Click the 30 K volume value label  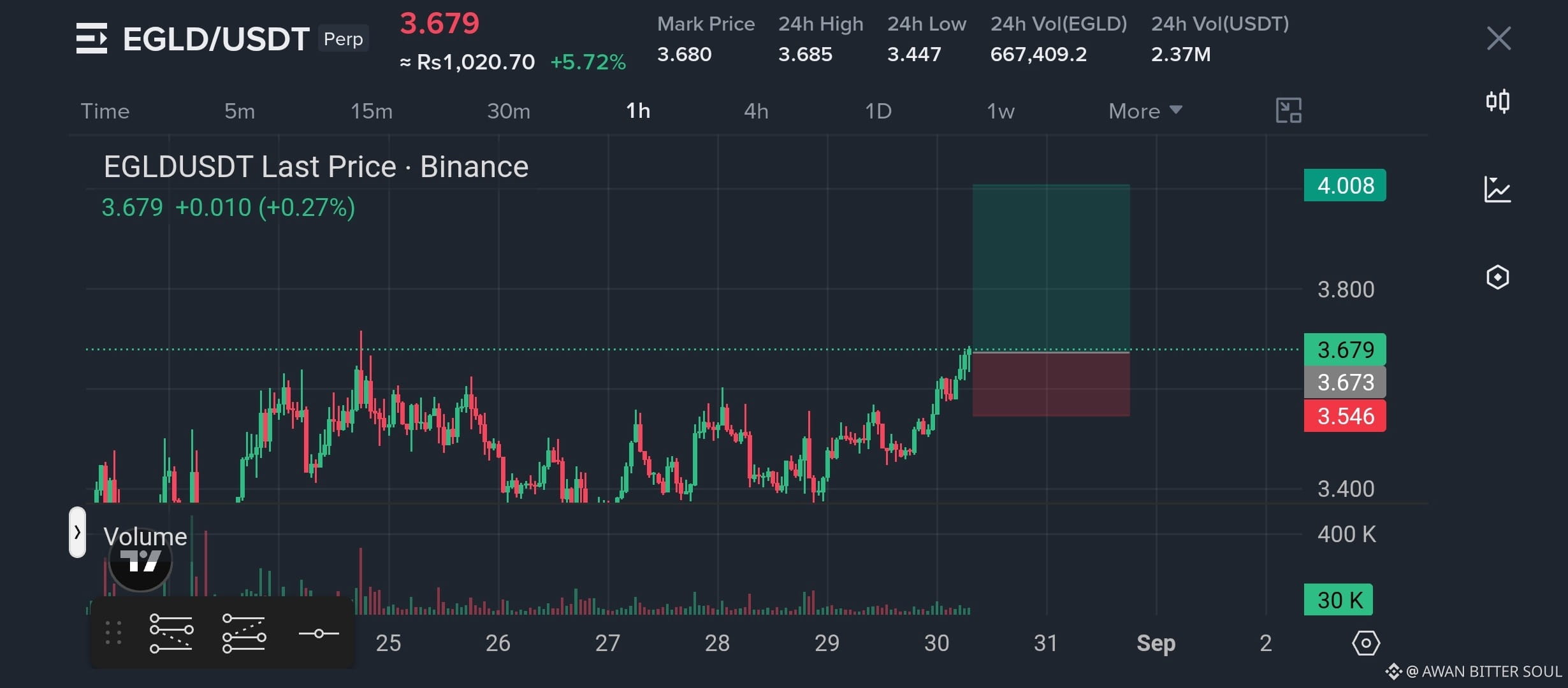[x=1339, y=600]
